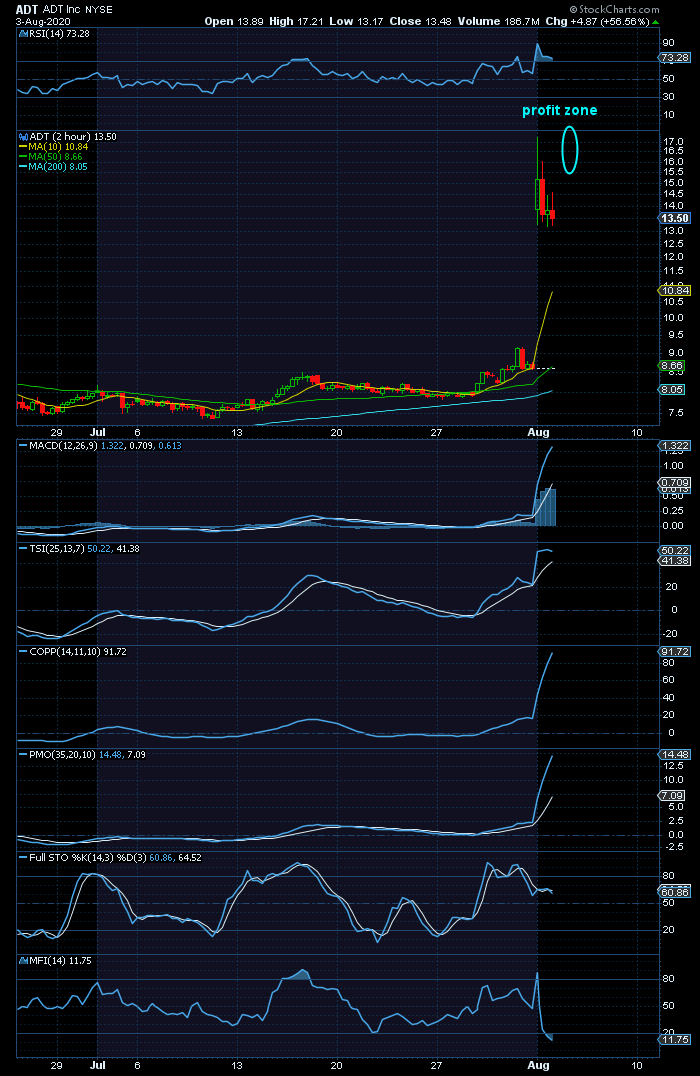Click the area marker before the RSI(14) label
Viewport: 700px width, 1076px height.
tap(23, 34)
